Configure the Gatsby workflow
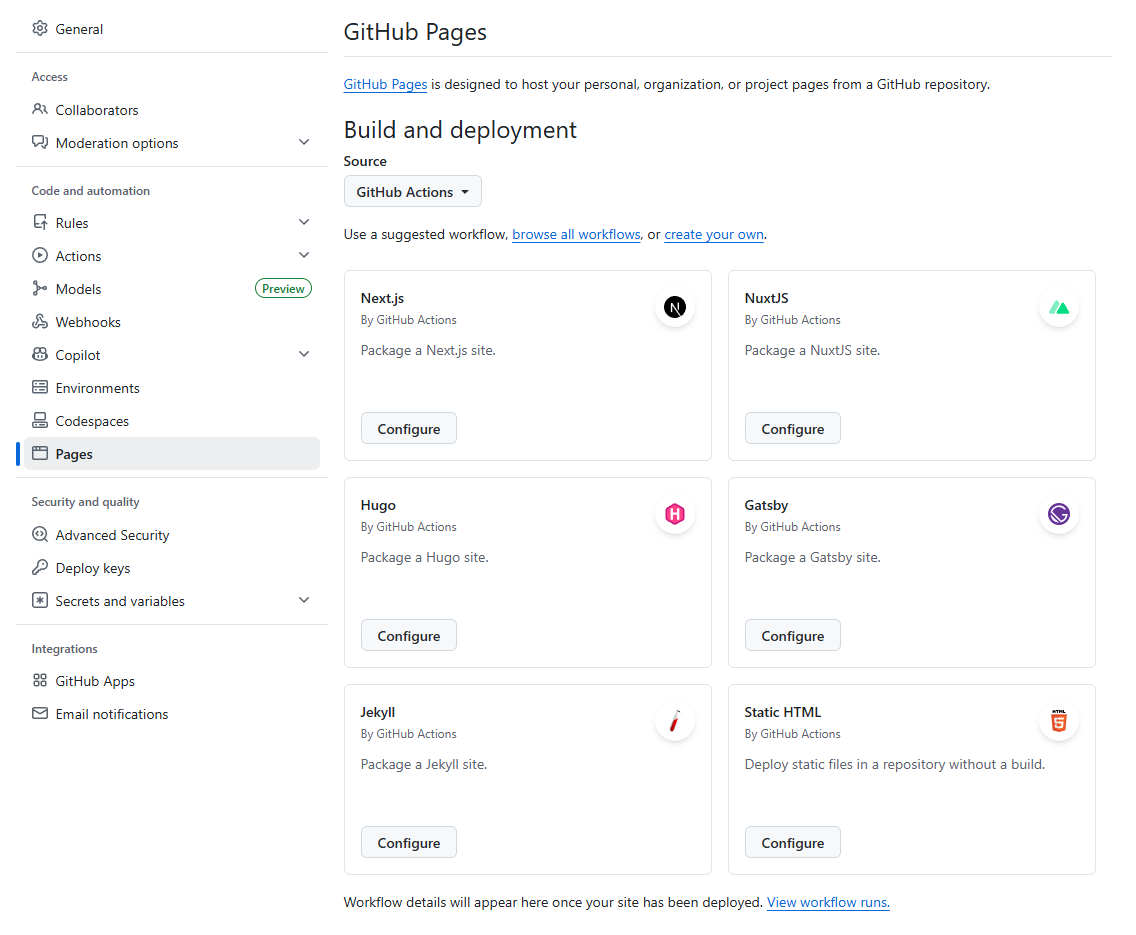Image resolution: width=1136 pixels, height=935 pixels. (793, 636)
